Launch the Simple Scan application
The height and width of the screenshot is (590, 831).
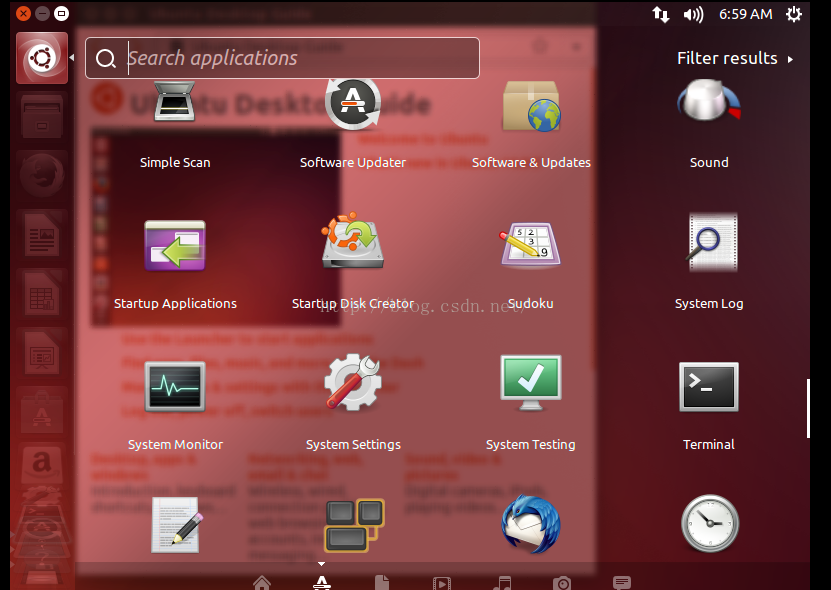(175, 102)
